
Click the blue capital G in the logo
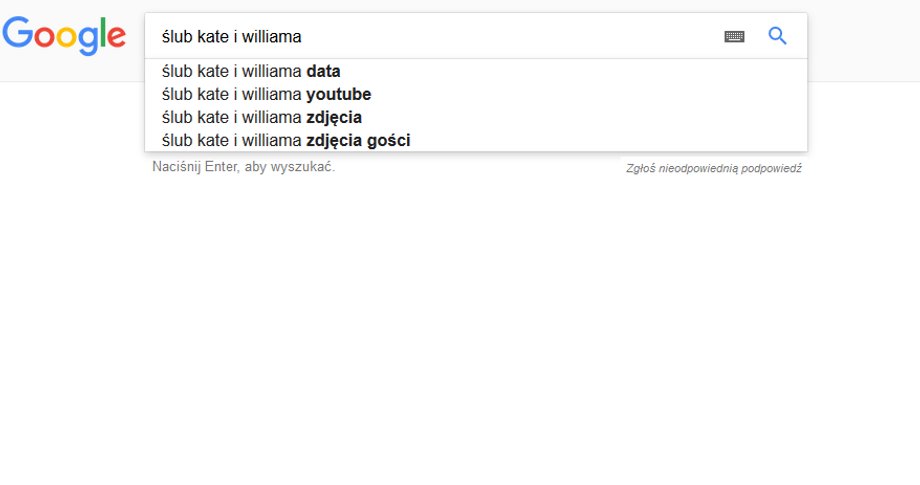(x=18, y=32)
